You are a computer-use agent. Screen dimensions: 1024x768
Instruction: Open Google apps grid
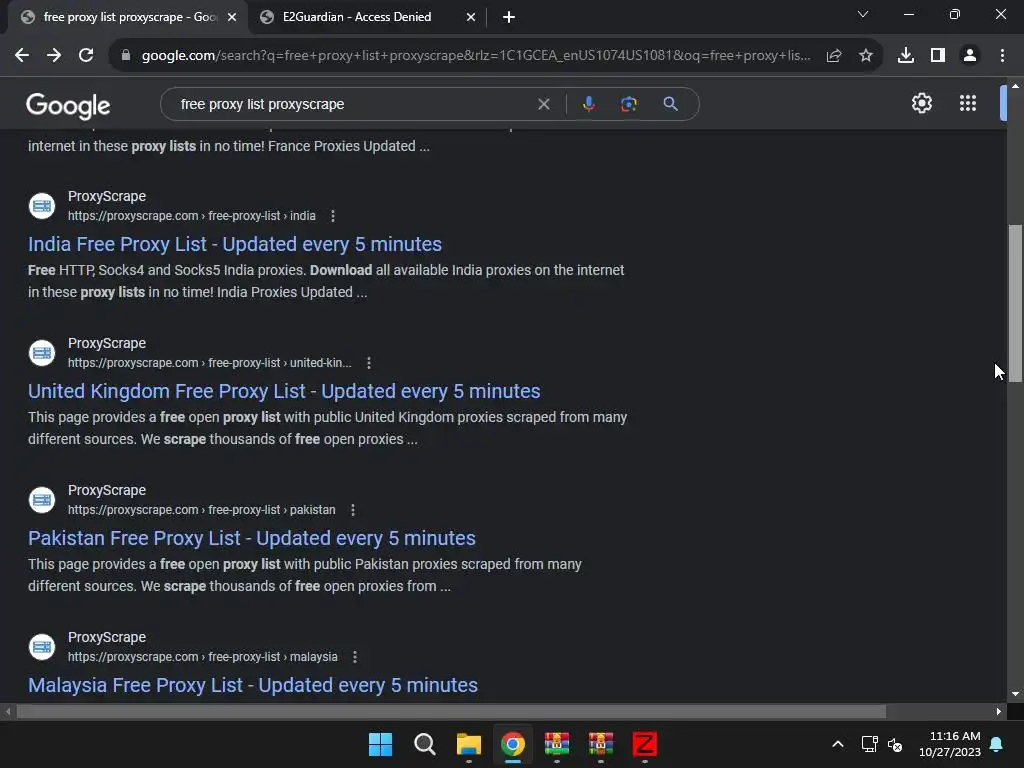pos(968,103)
